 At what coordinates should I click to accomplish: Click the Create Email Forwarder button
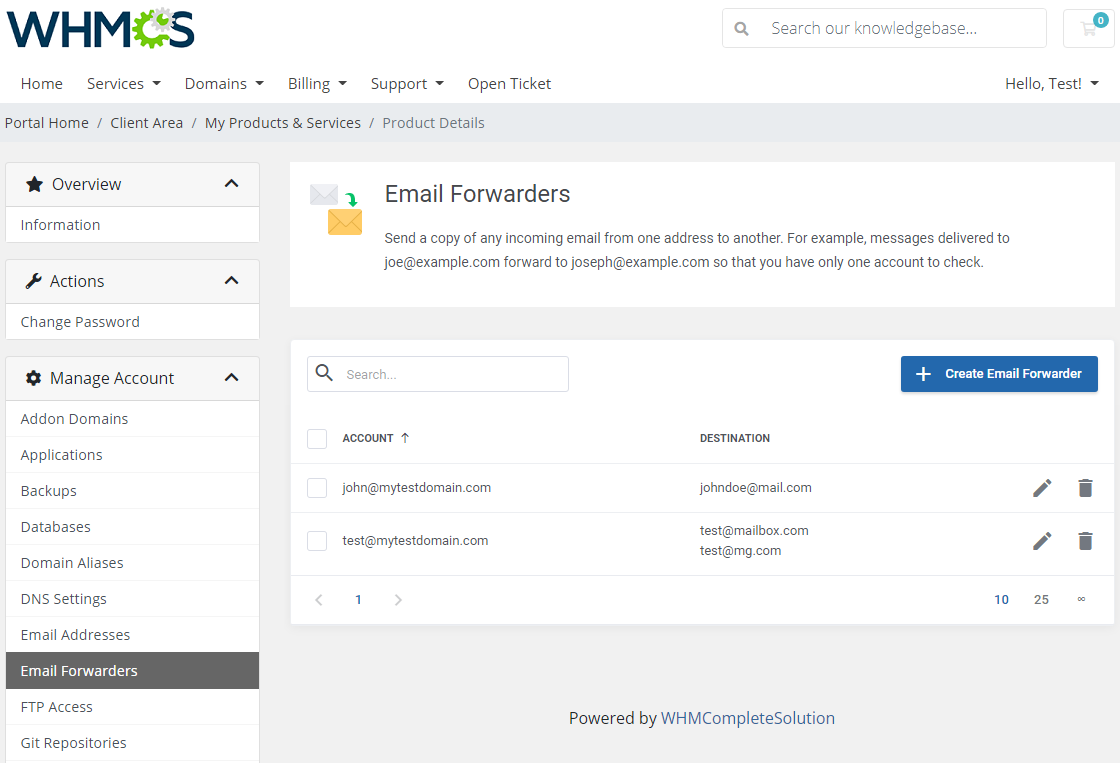tap(999, 374)
